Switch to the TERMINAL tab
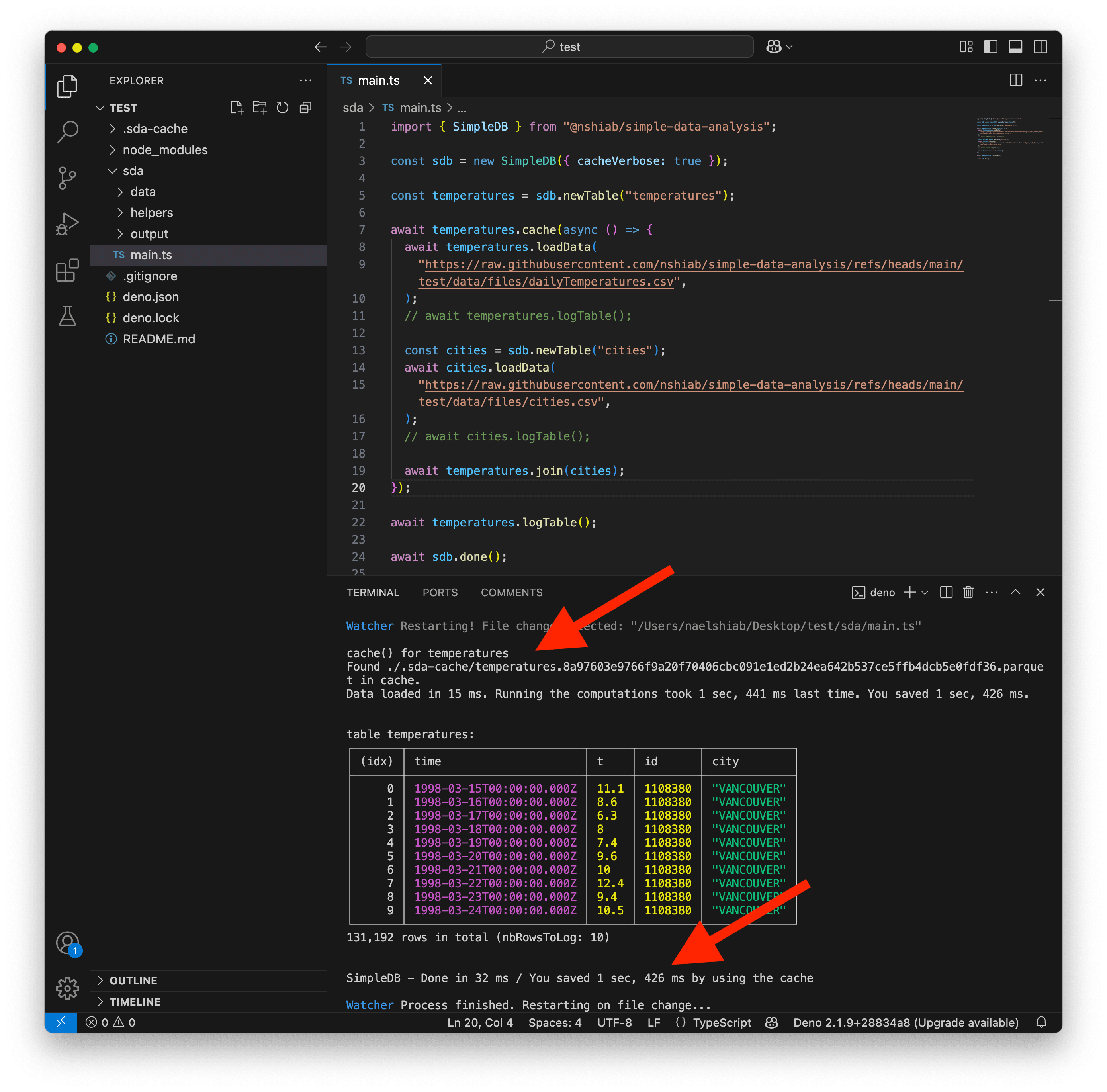 pyautogui.click(x=372, y=593)
